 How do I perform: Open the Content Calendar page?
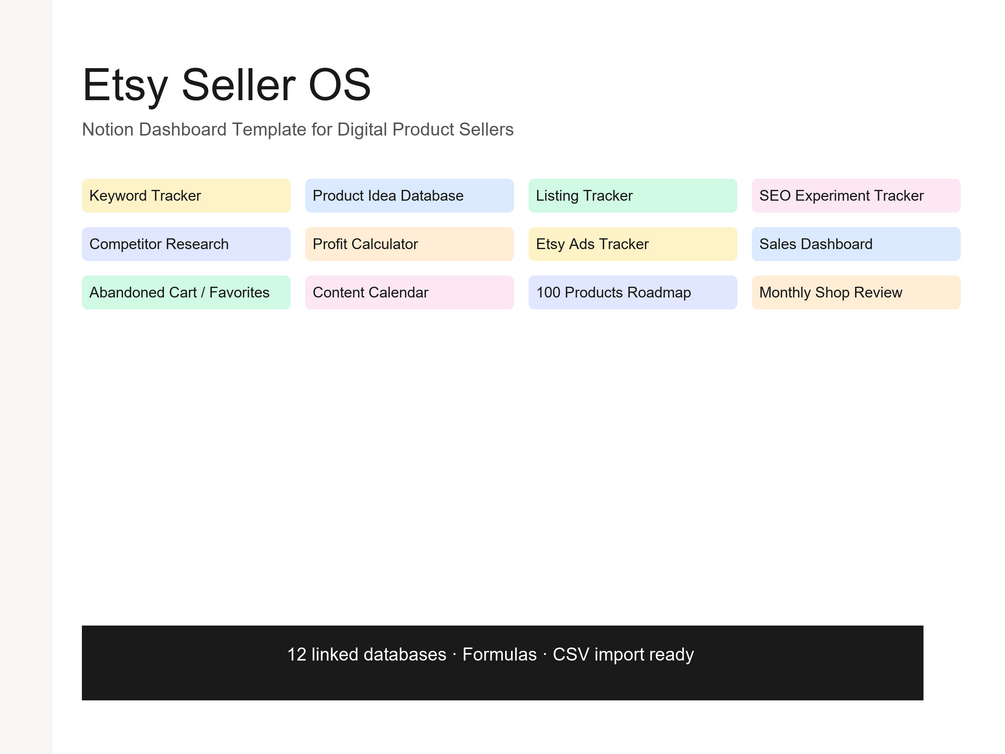click(409, 292)
